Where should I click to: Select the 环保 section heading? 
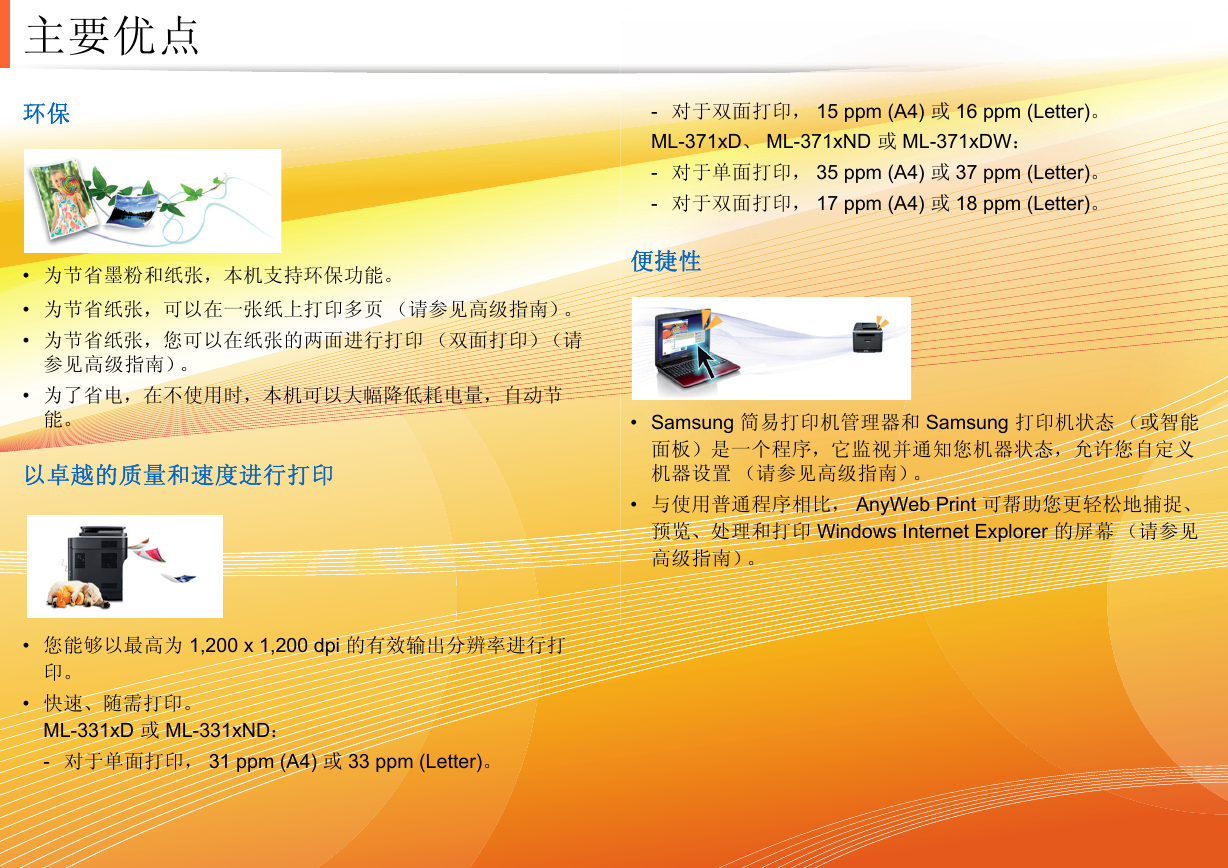47,113
